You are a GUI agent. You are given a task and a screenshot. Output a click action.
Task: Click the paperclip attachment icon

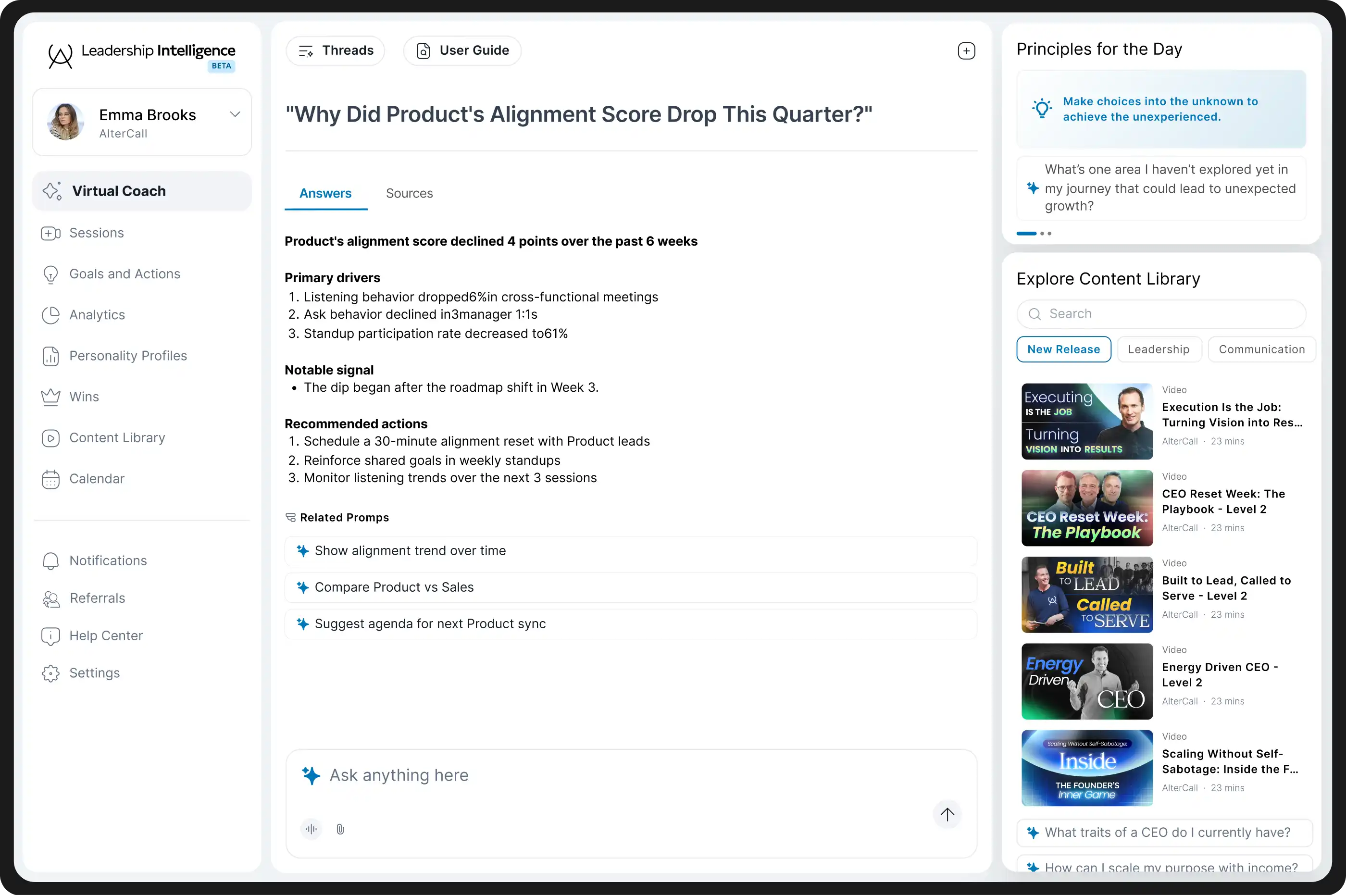(x=340, y=829)
